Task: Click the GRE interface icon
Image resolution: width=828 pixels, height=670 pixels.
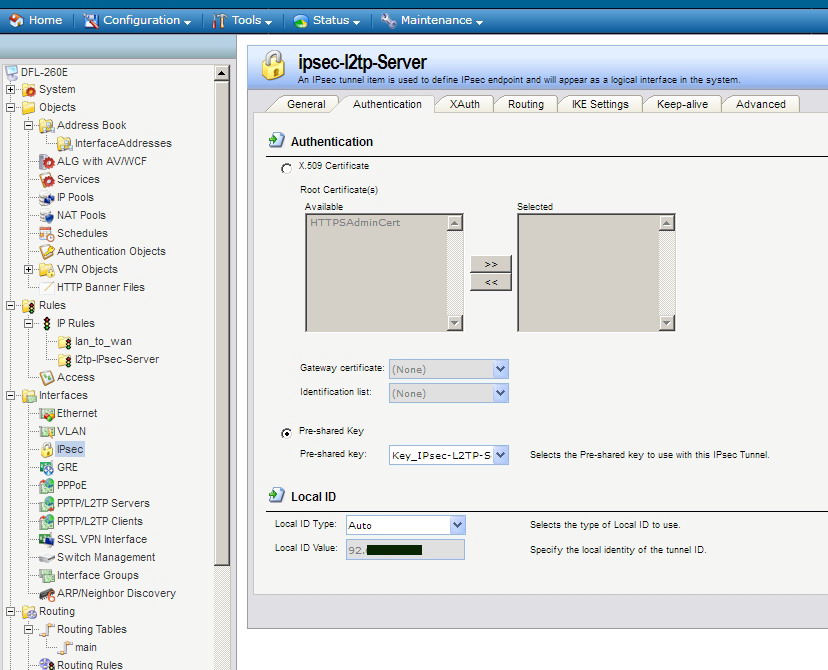Action: click(47, 467)
